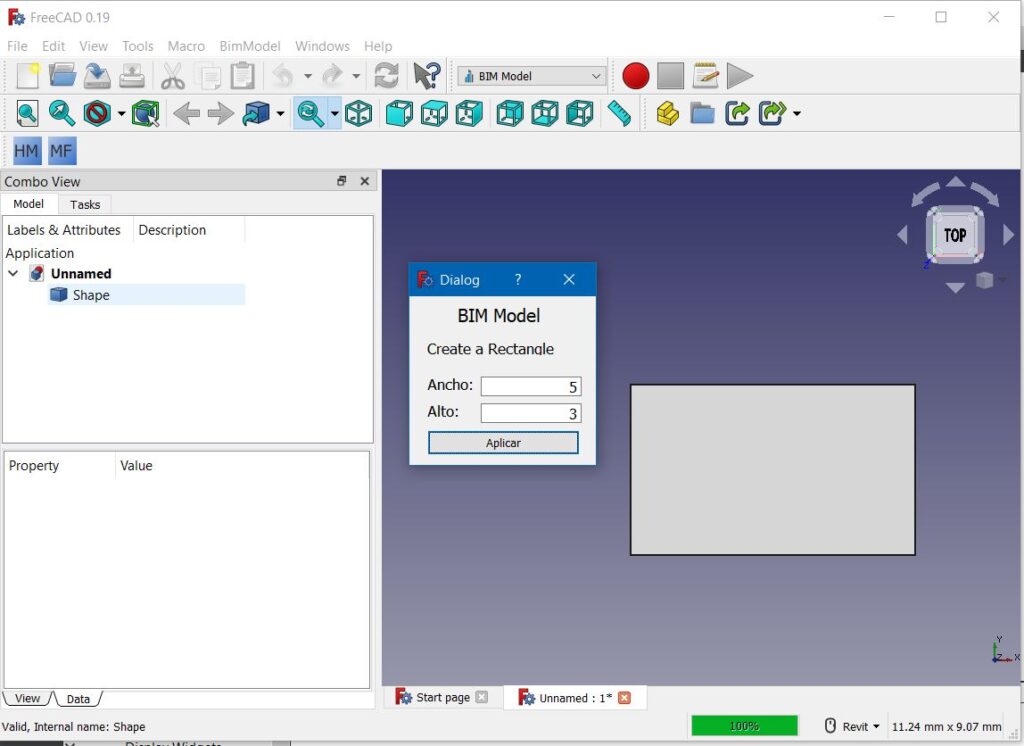Click the Print toolbar icon

(132, 76)
